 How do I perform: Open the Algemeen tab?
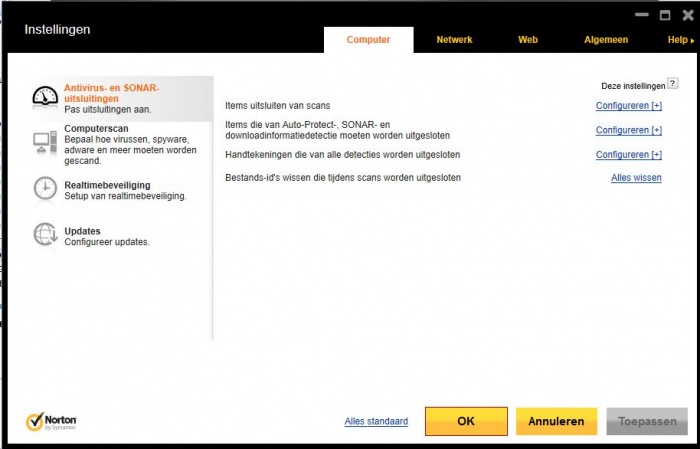606,40
